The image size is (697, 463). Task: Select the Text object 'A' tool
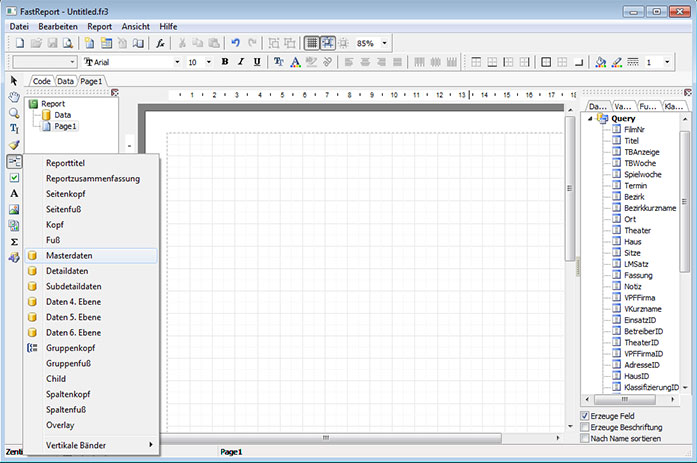(x=14, y=193)
